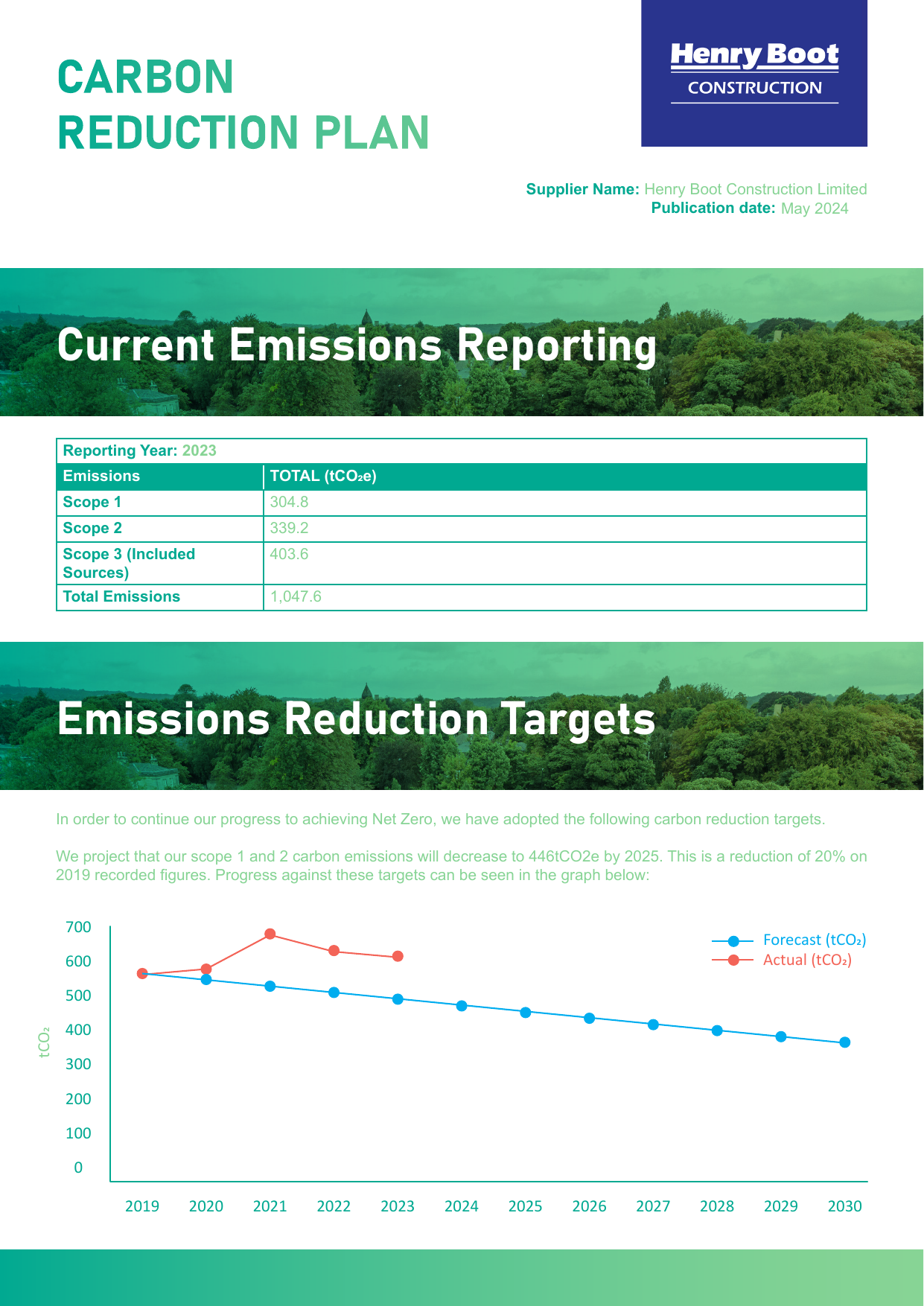924x1306 pixels.
Task: Click the blue Forecast point for 2024
Action: 462,1006
